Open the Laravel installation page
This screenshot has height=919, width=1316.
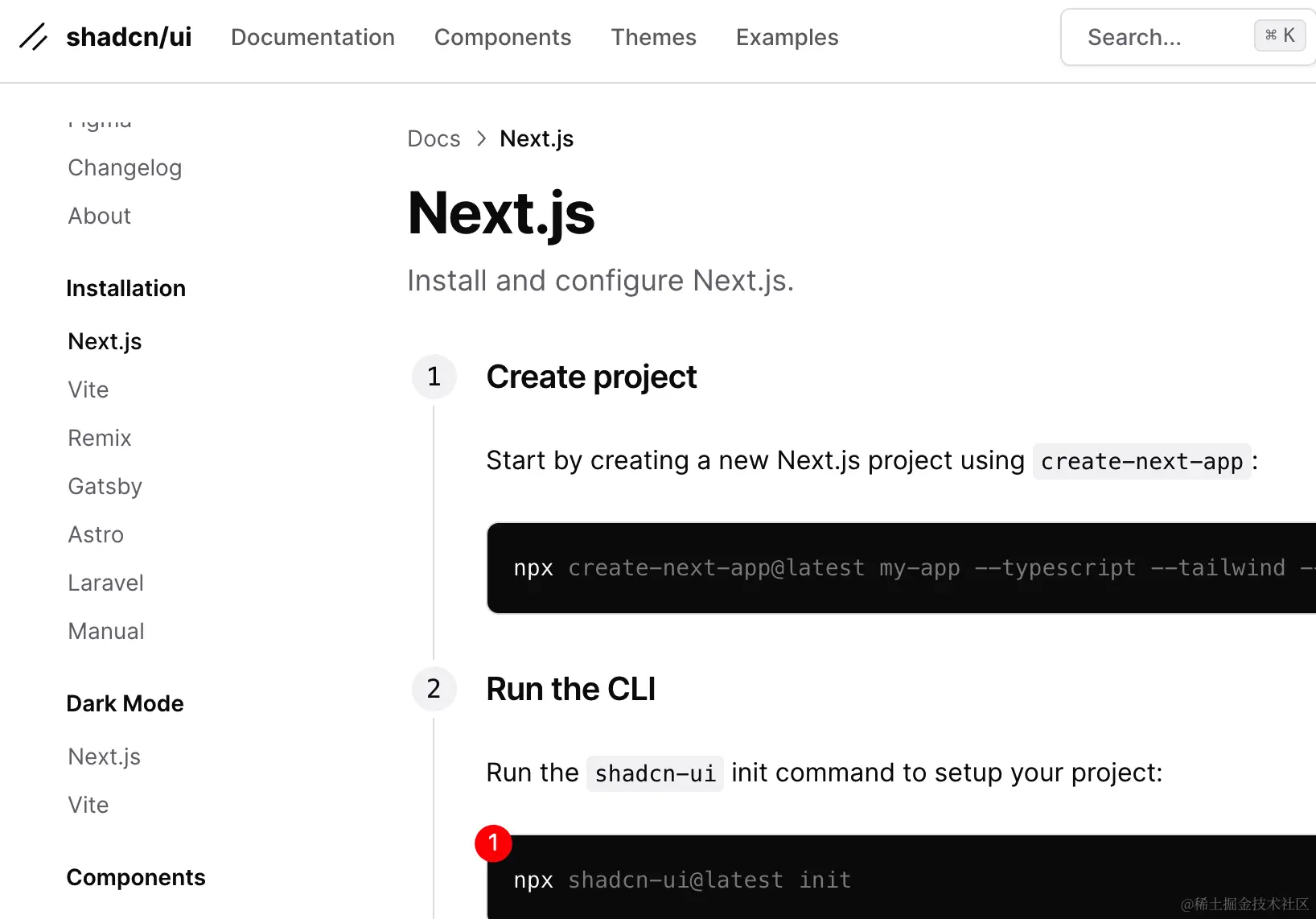(x=106, y=583)
